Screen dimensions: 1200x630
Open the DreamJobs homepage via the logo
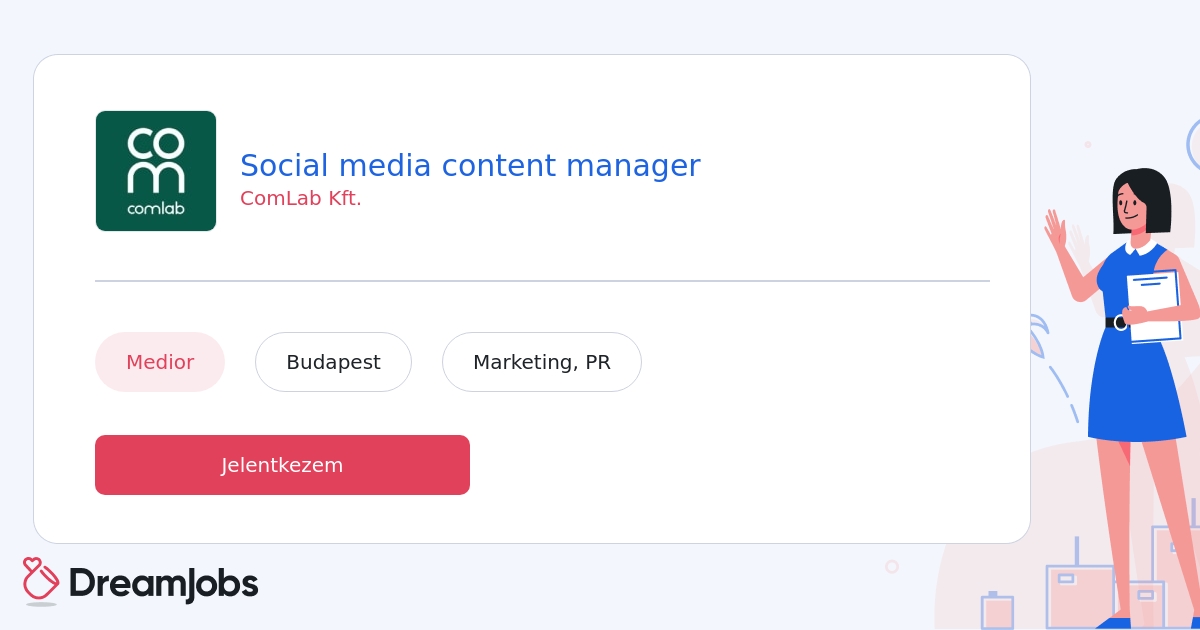pyautogui.click(x=140, y=583)
